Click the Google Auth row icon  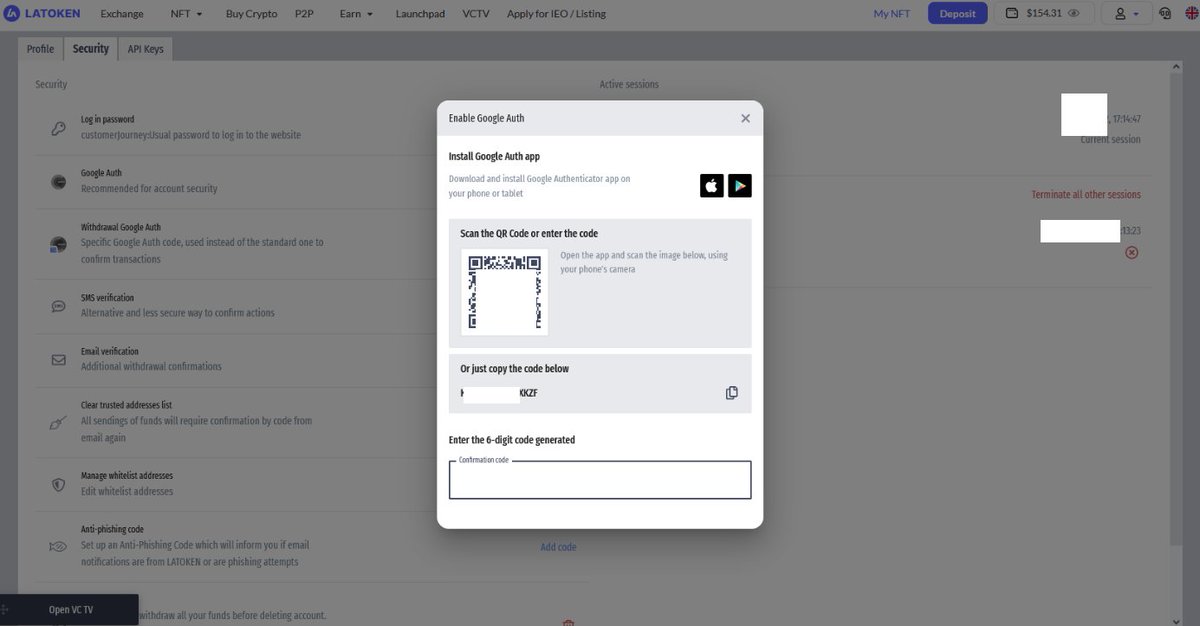59,181
